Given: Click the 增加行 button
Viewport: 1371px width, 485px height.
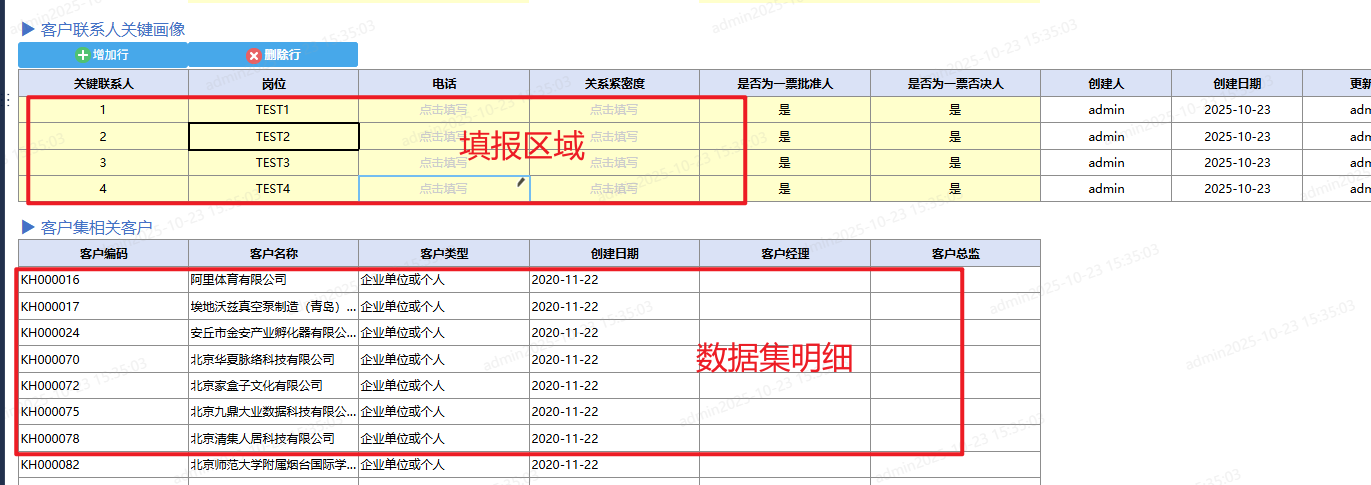Looking at the screenshot, I should [x=103, y=55].
